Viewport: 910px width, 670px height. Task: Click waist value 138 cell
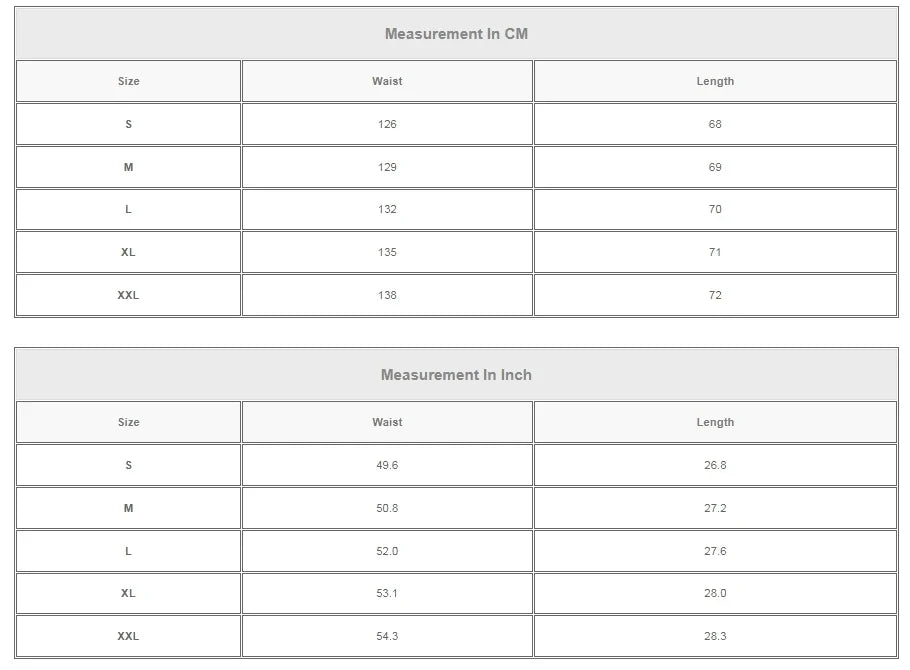point(387,295)
